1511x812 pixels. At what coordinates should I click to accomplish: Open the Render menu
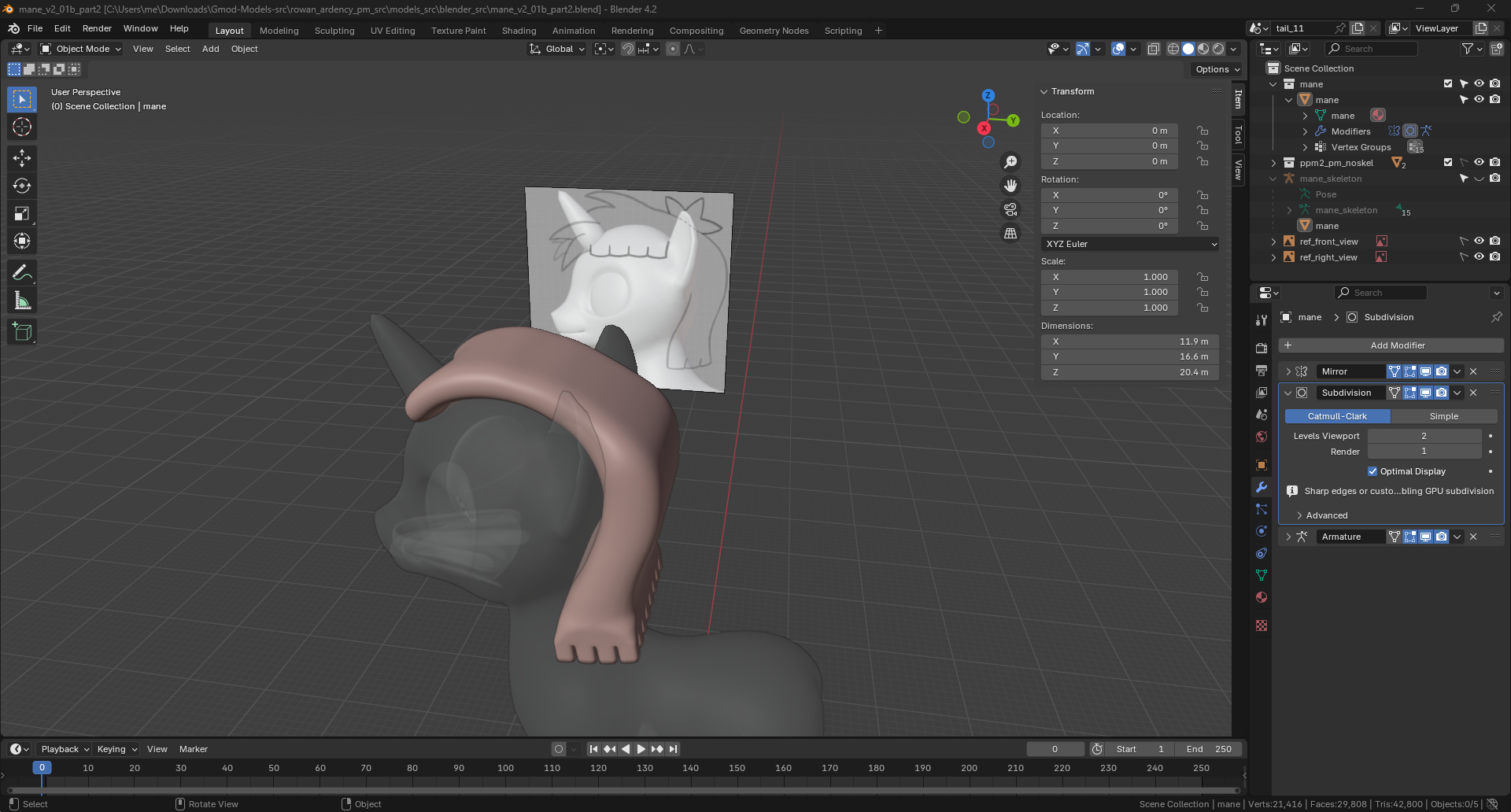point(97,28)
